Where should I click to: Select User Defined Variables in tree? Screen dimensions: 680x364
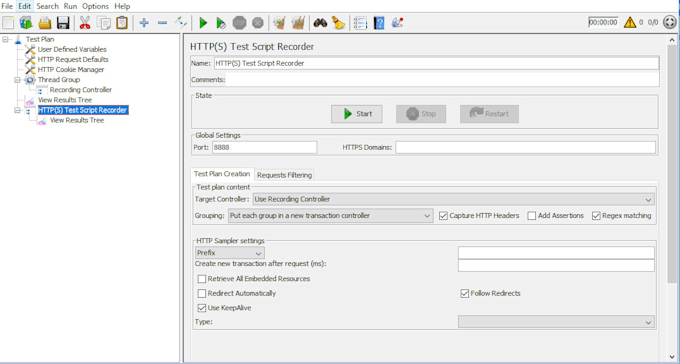(x=72, y=49)
